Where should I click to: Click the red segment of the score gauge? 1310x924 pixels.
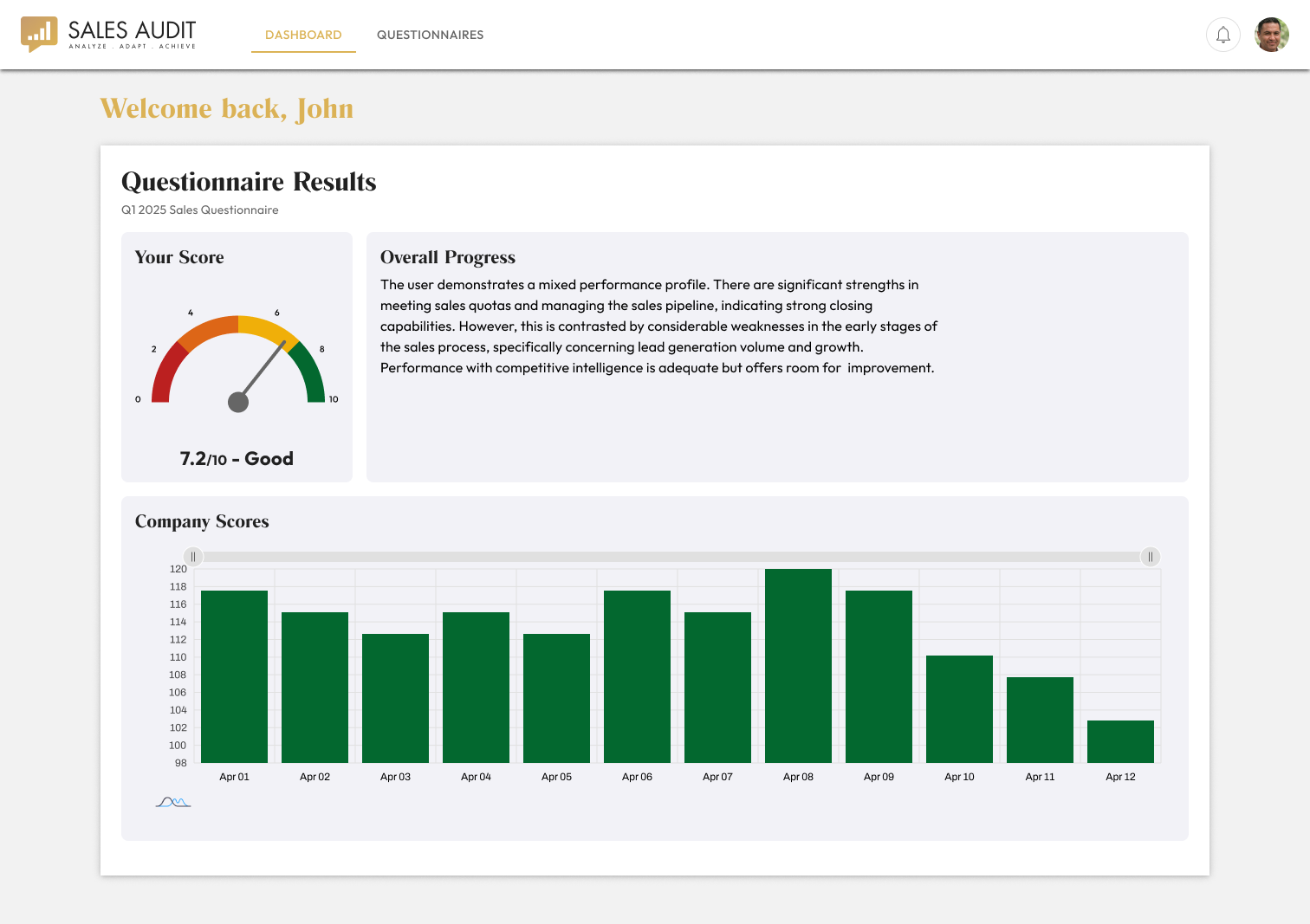pyautogui.click(x=165, y=374)
